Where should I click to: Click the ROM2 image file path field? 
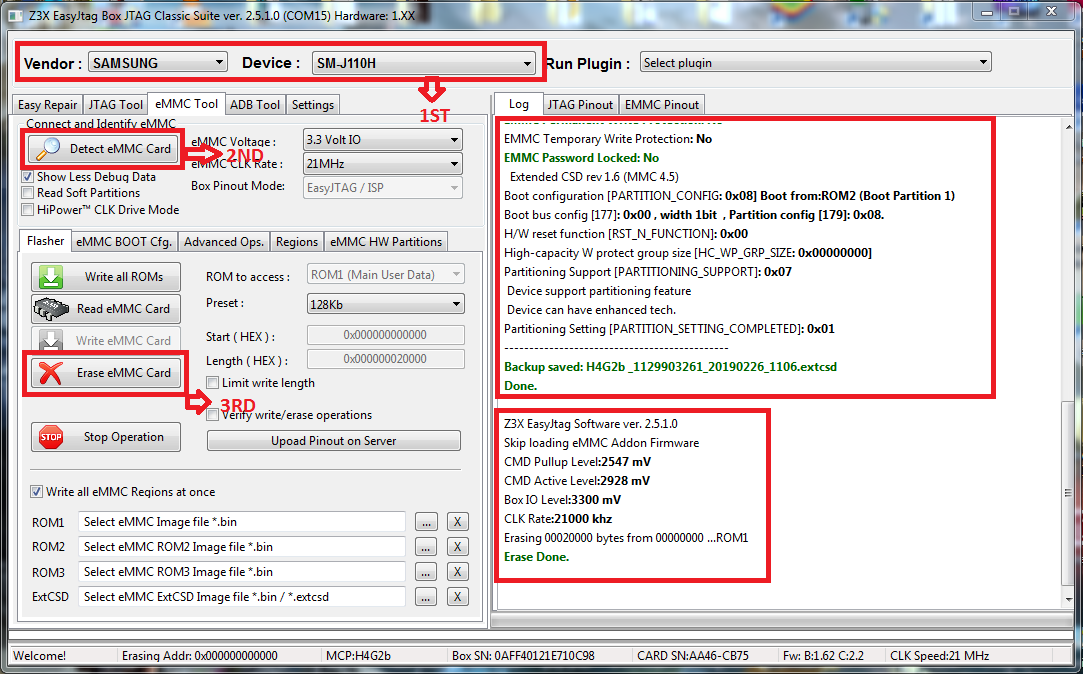point(242,547)
